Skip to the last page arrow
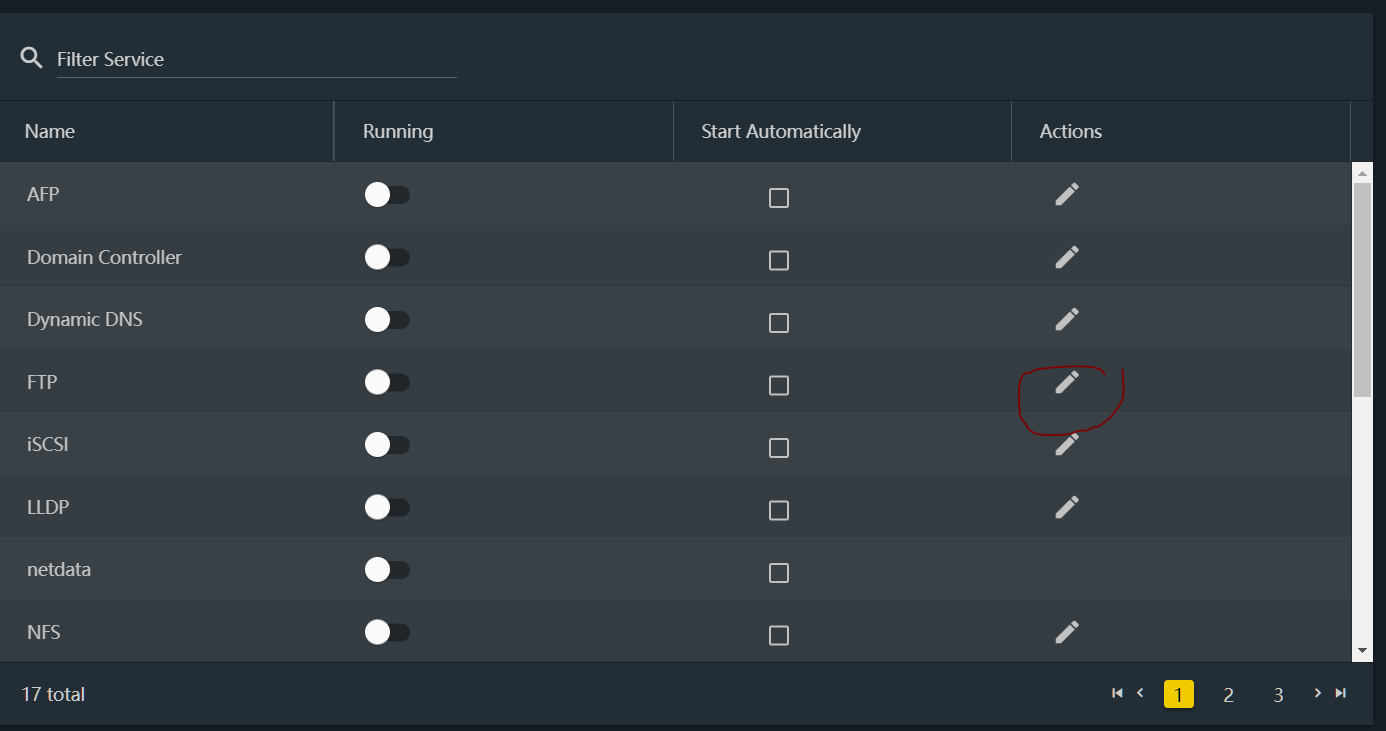 click(1341, 693)
